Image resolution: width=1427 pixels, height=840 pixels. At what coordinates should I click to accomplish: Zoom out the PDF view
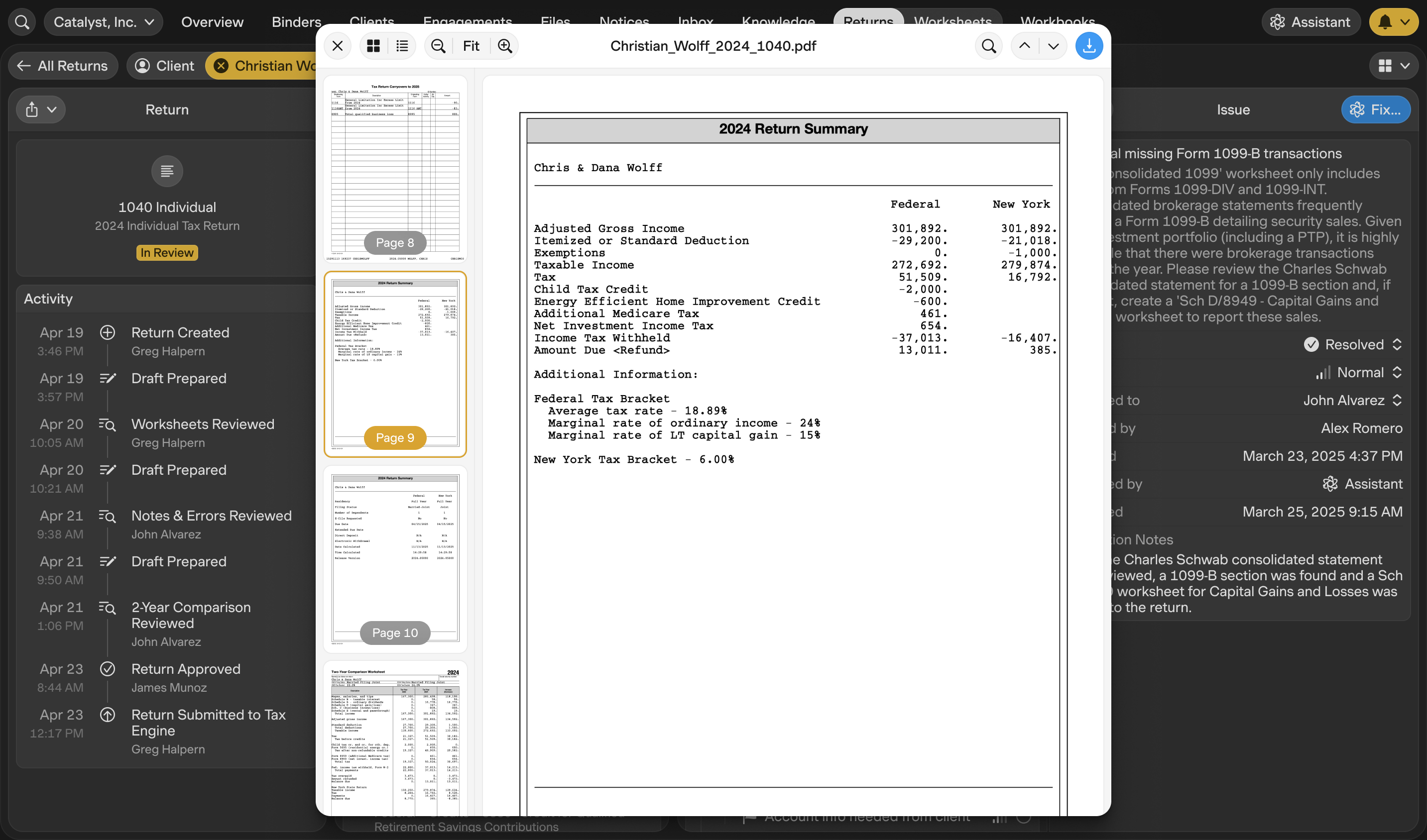click(x=438, y=46)
